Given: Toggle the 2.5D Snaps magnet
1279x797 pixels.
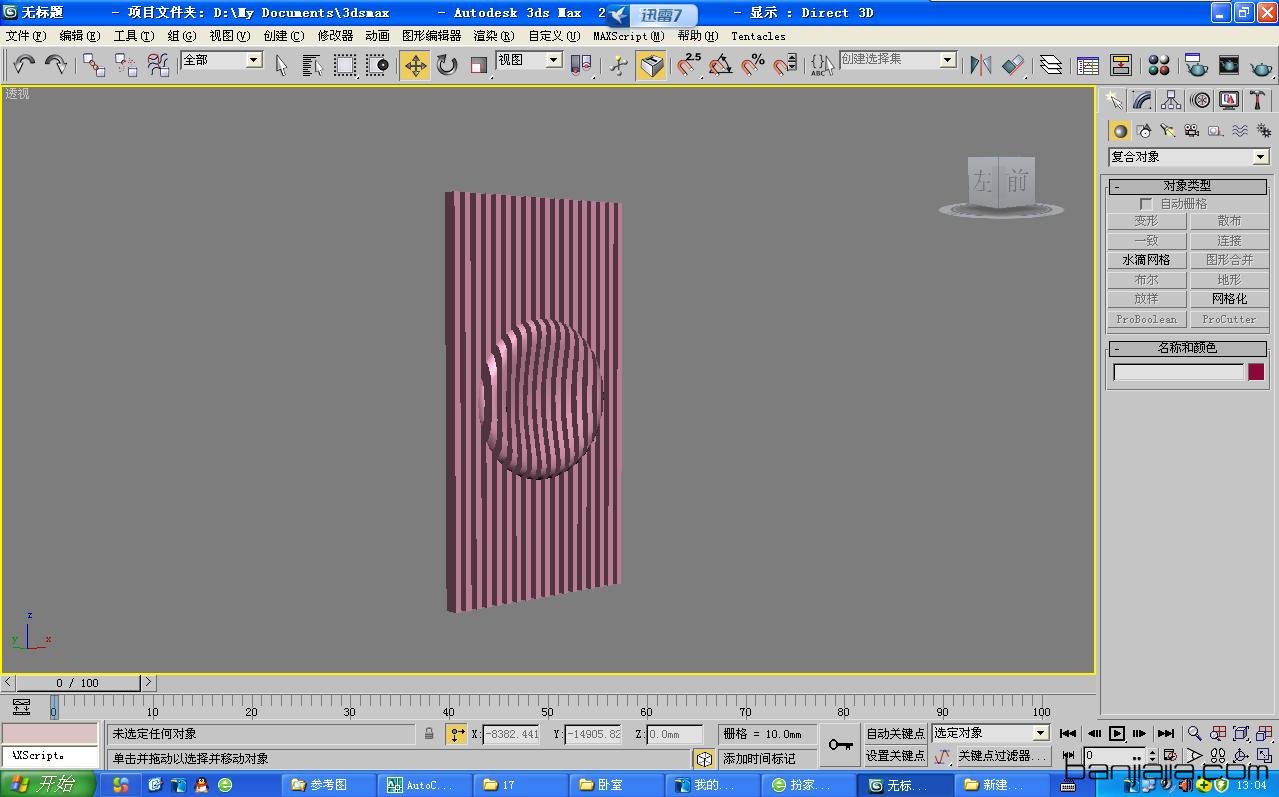Looking at the screenshot, I should [x=689, y=65].
